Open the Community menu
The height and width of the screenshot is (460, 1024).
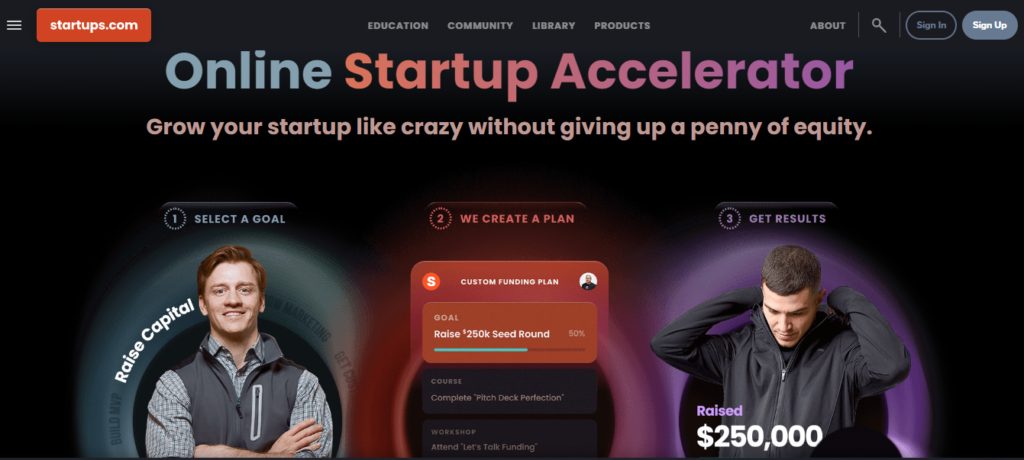click(x=480, y=26)
